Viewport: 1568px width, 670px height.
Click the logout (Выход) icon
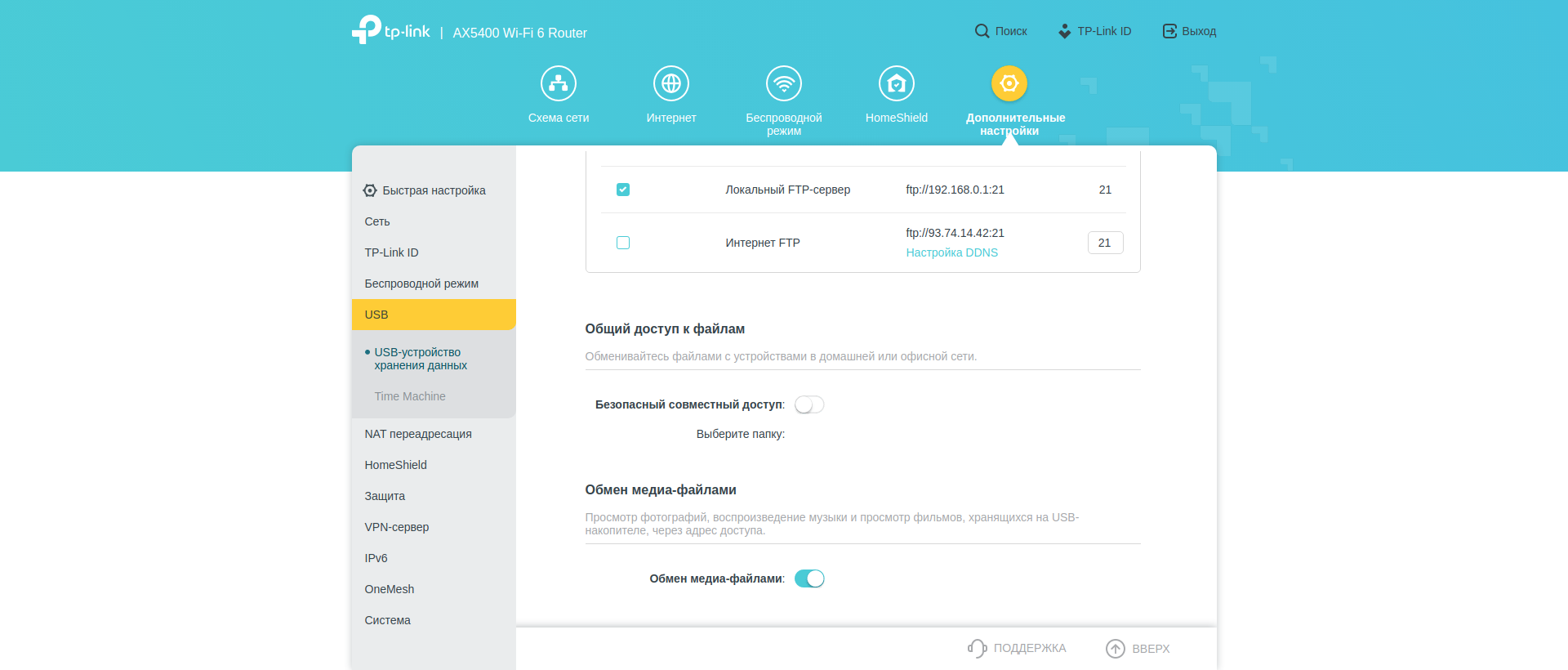point(1169,31)
